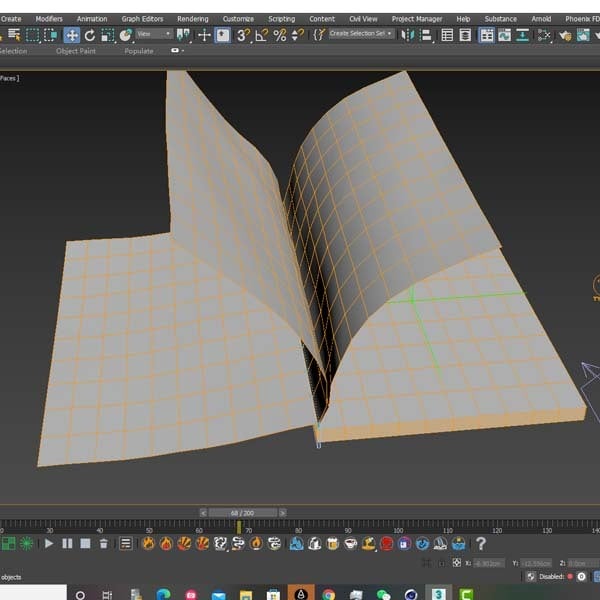Viewport: 600px width, 600px height.
Task: Apply the candle flame preset icon
Action: click(256, 543)
